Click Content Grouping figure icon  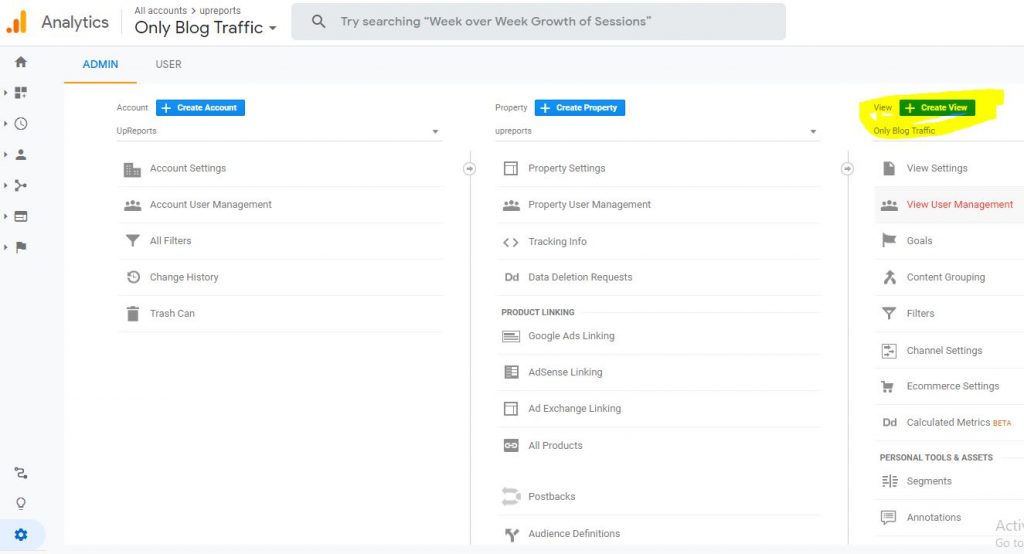point(889,277)
